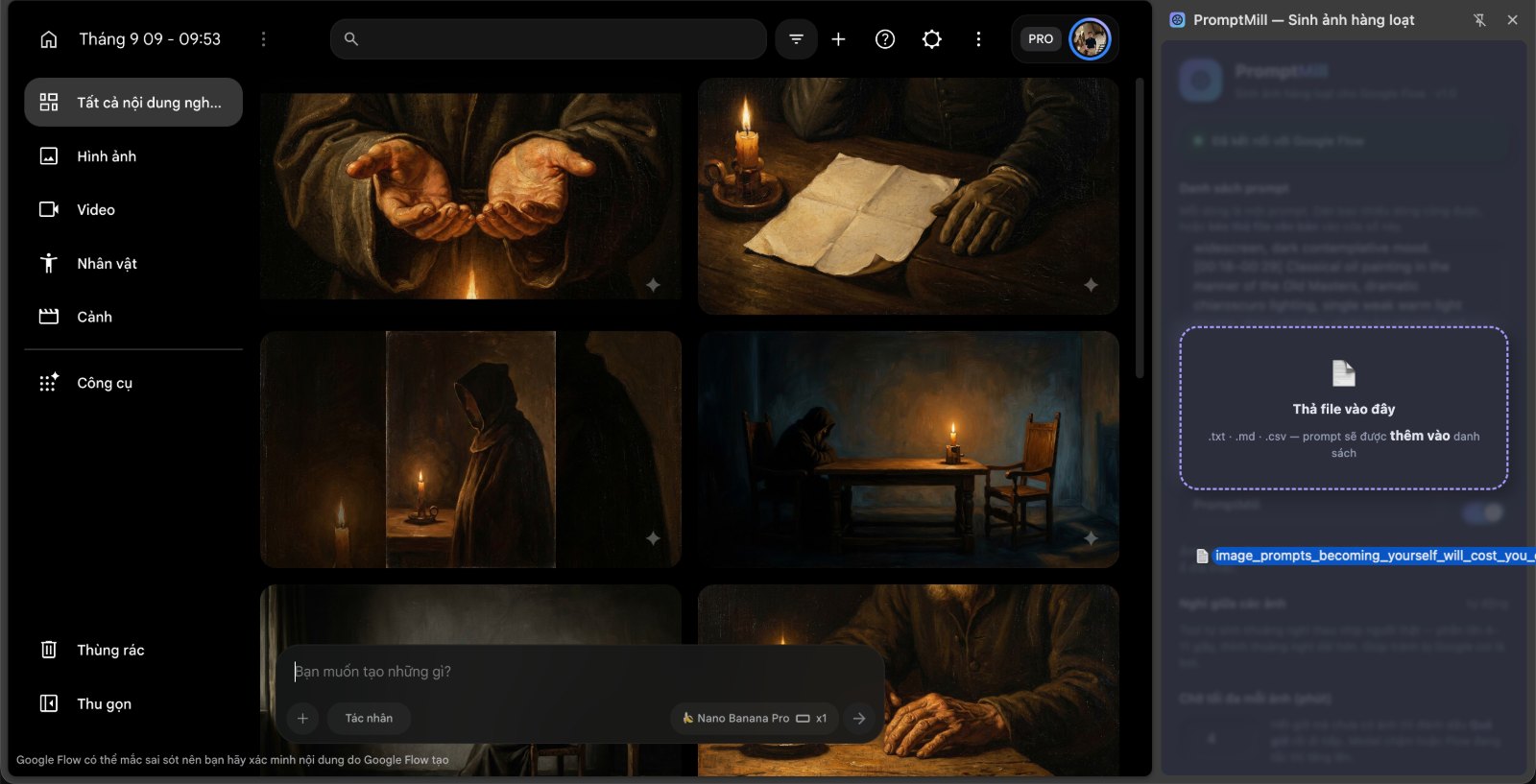The height and width of the screenshot is (784, 1536).
Task: Click the PRO badge
Action: [x=1041, y=39]
